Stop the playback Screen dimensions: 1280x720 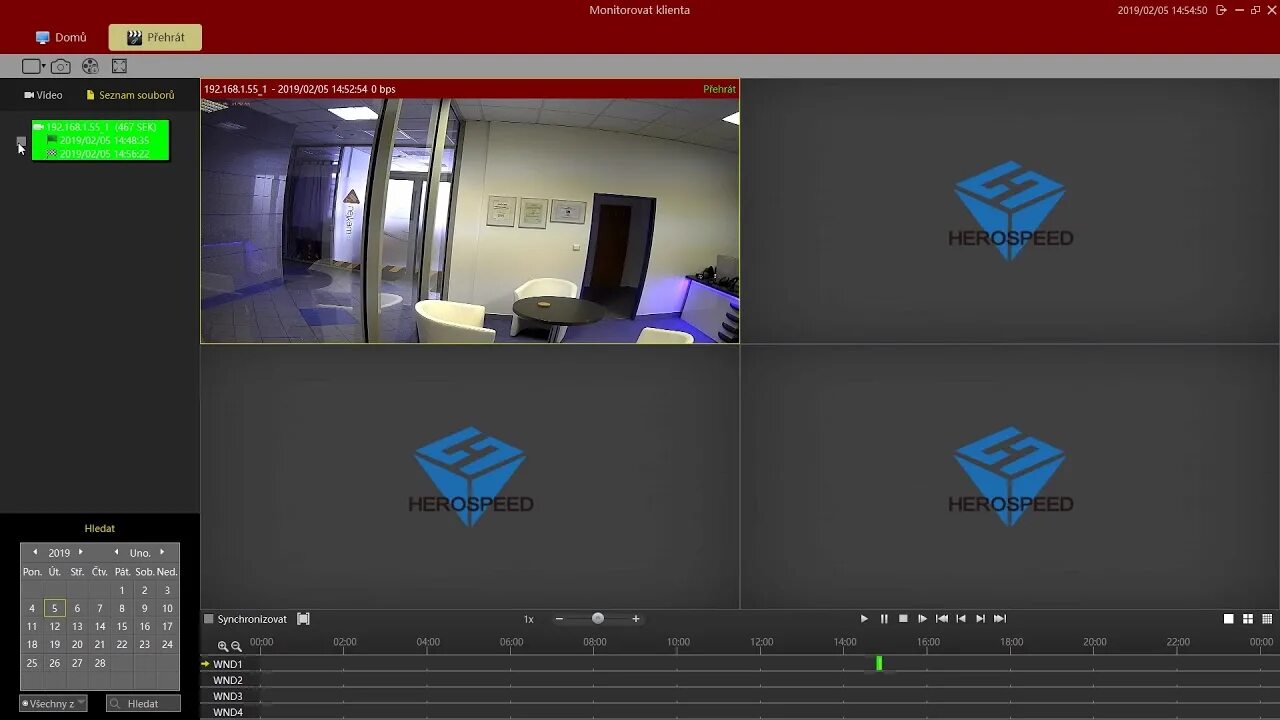[x=903, y=619]
